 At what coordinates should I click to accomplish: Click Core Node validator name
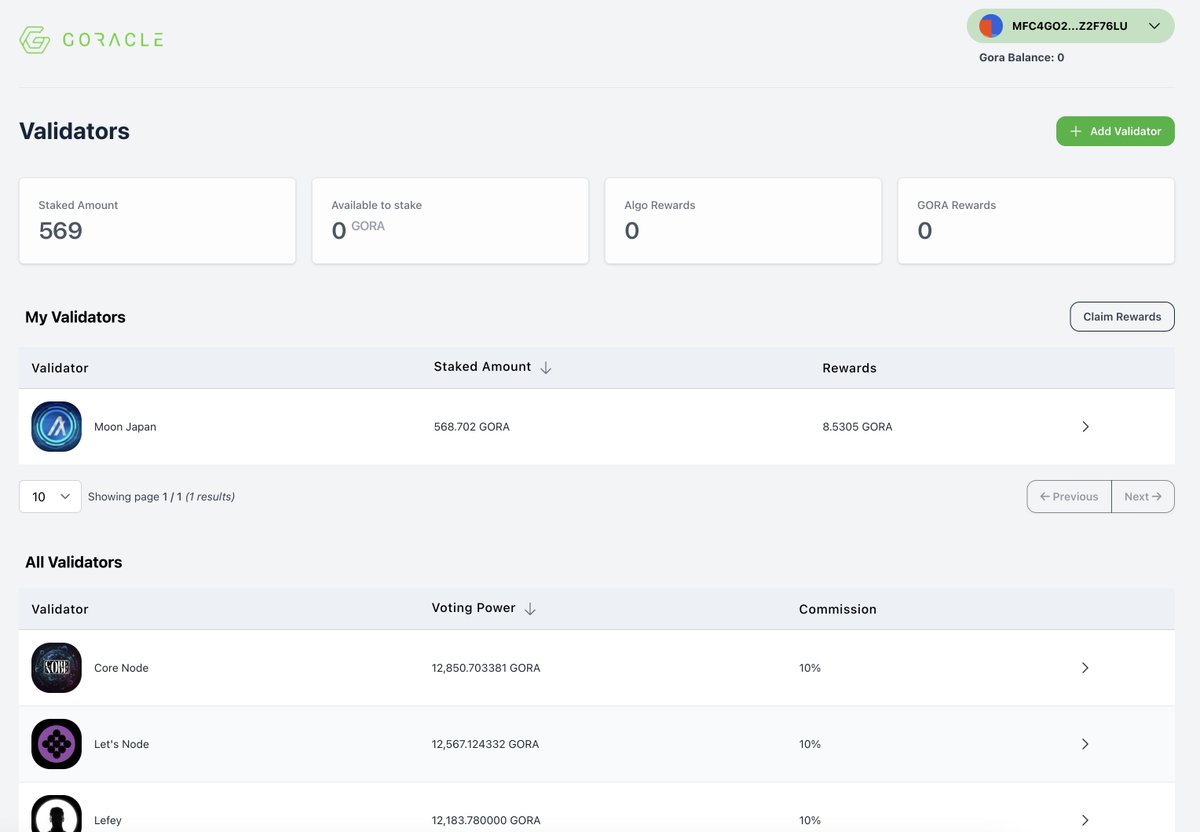tap(121, 668)
